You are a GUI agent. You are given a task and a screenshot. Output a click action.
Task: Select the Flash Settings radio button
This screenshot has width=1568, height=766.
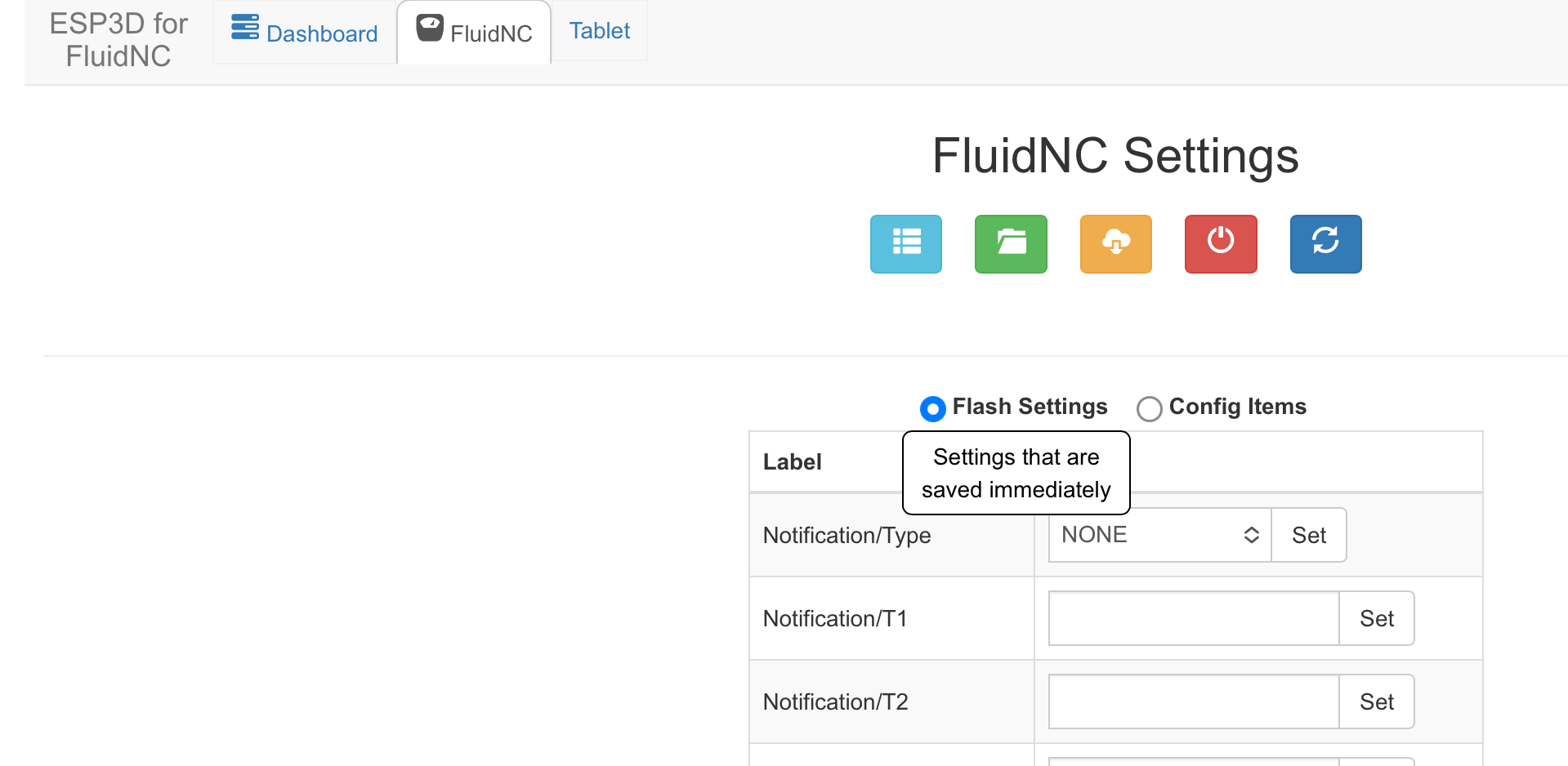click(x=932, y=408)
